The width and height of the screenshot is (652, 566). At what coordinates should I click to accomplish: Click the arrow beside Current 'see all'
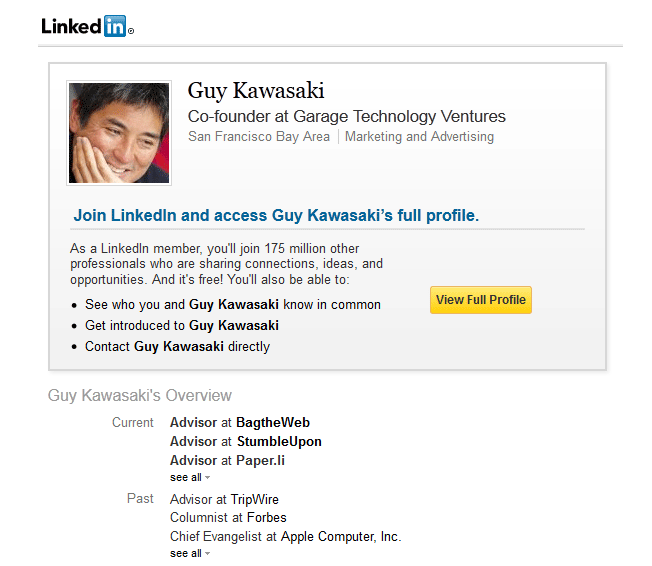[207, 478]
